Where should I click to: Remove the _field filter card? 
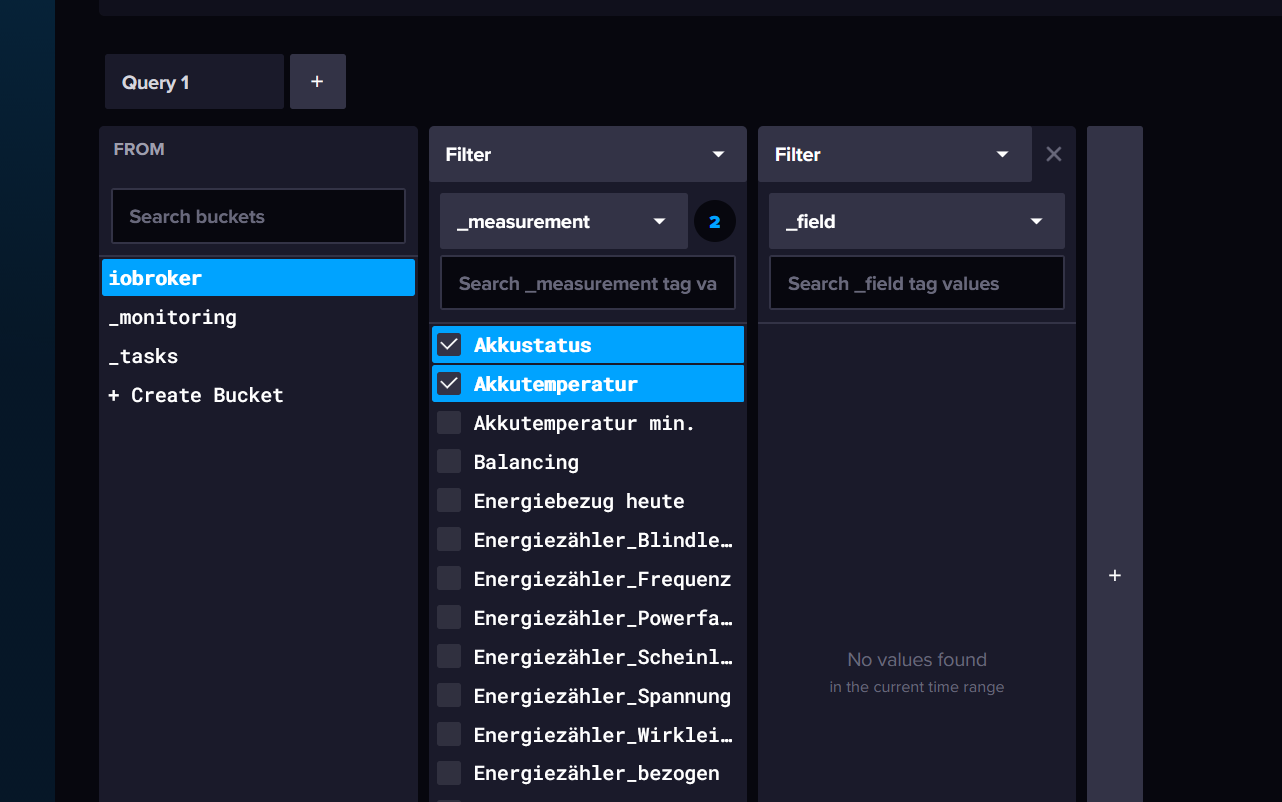coord(1053,154)
